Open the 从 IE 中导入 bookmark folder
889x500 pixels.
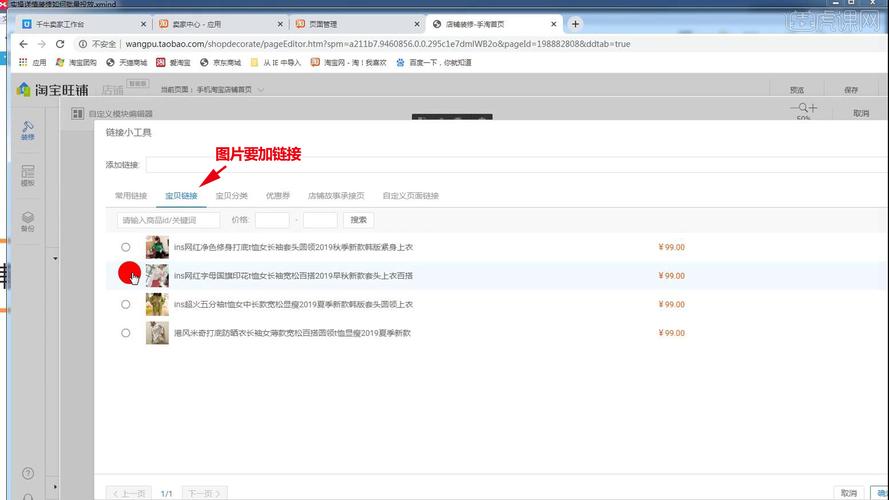pos(276,62)
